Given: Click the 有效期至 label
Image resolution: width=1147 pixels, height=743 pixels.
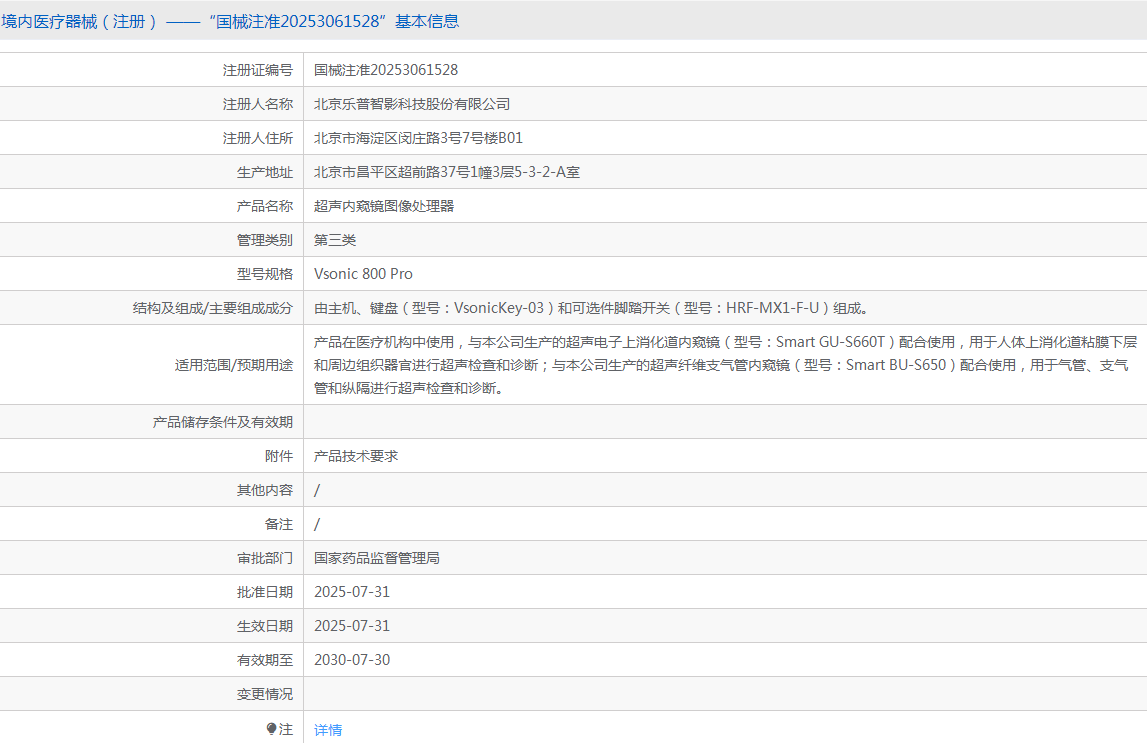Looking at the screenshot, I should (265, 660).
